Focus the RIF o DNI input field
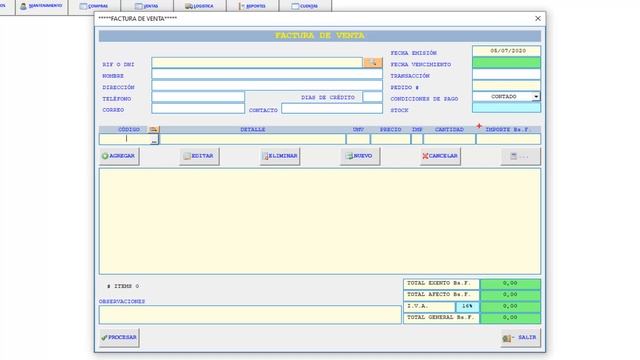 click(x=257, y=62)
